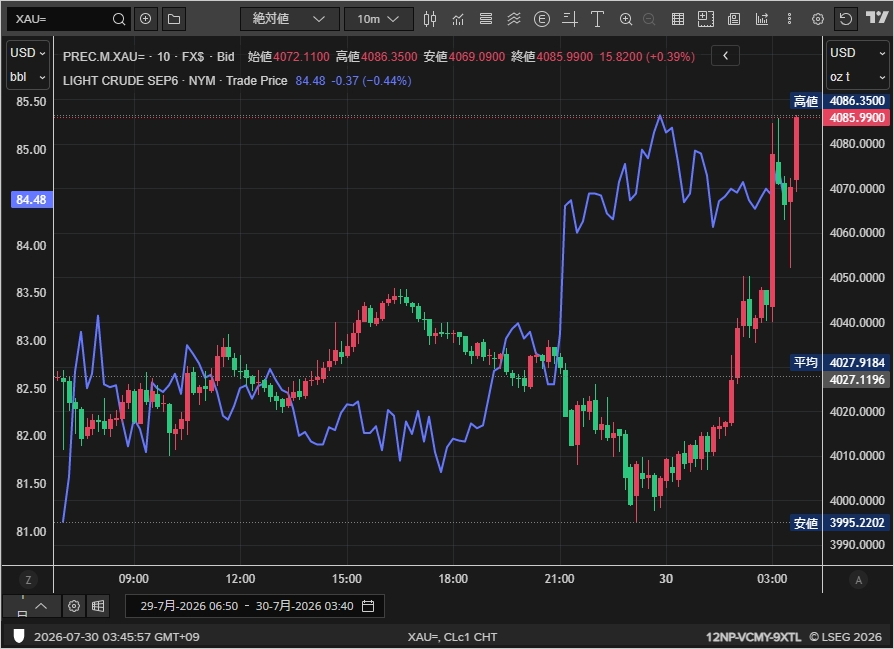Open bottom bar settings gear icon
This screenshot has width=894, height=649.
74,606
